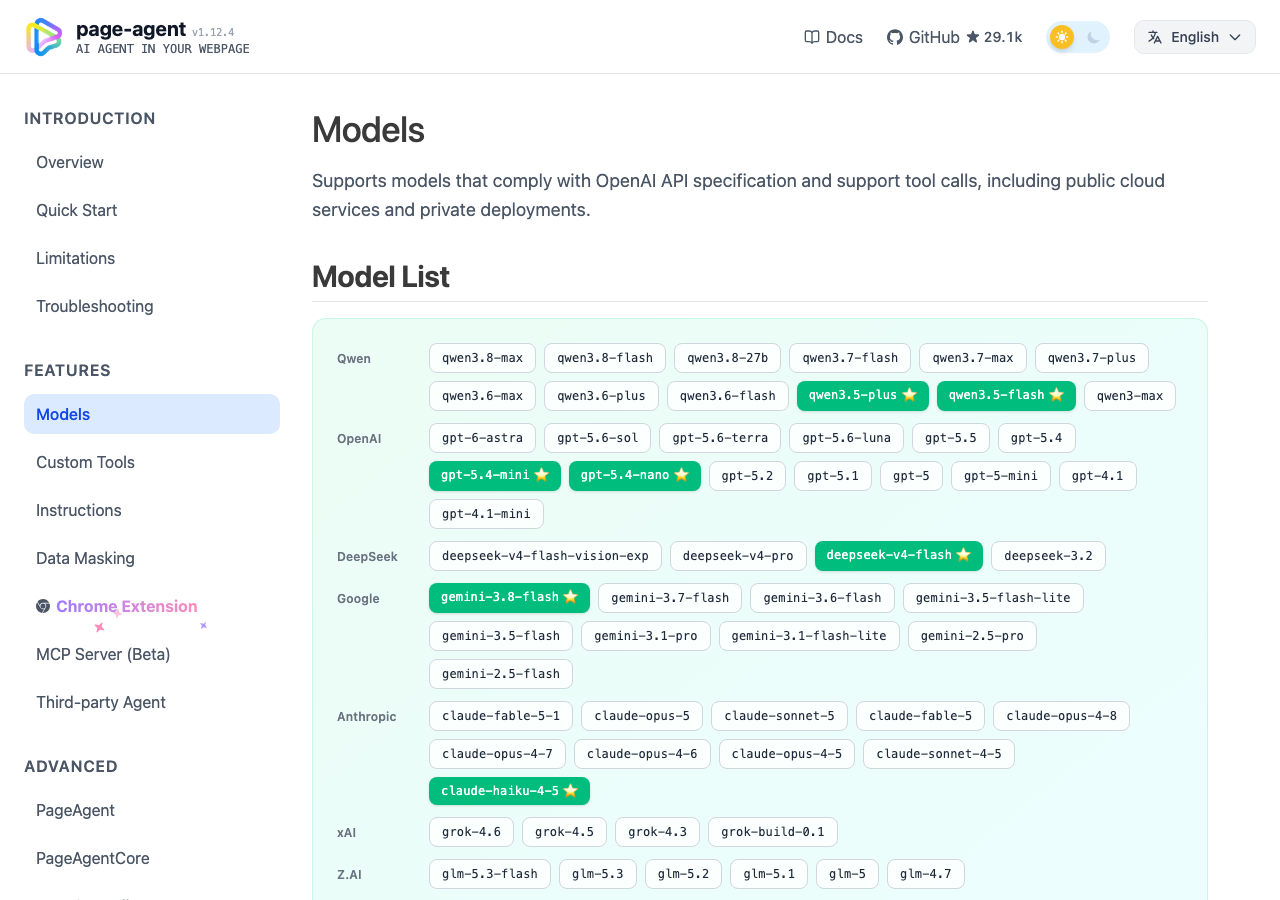Select the starred gpt-5.4-nano chip
Image resolution: width=1280 pixels, height=900 pixels.
tap(635, 476)
